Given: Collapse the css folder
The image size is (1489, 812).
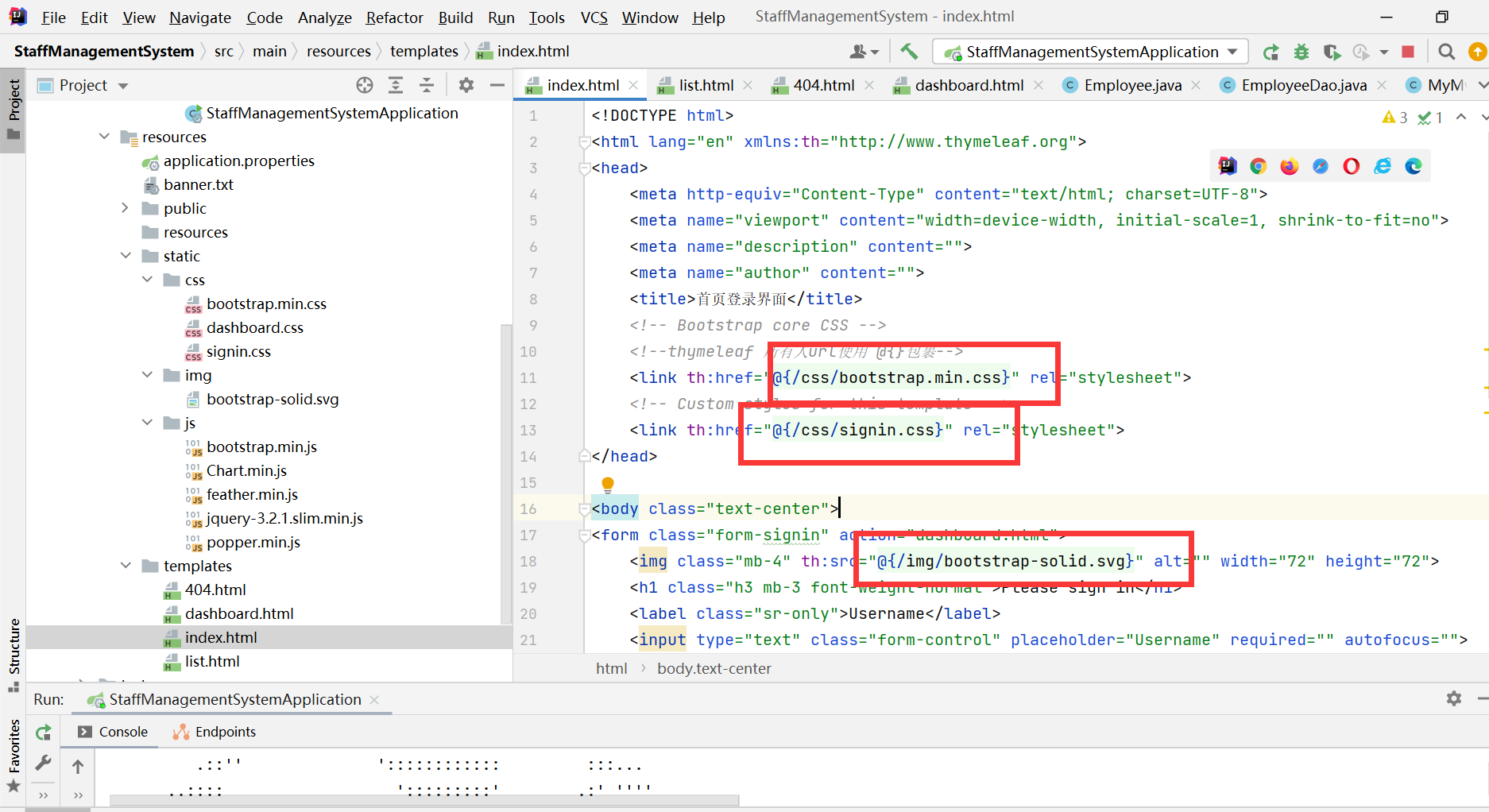Looking at the screenshot, I should click(x=147, y=280).
